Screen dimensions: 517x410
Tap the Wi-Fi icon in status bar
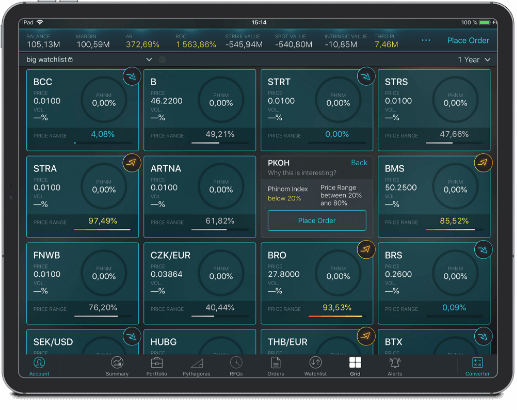40,22
